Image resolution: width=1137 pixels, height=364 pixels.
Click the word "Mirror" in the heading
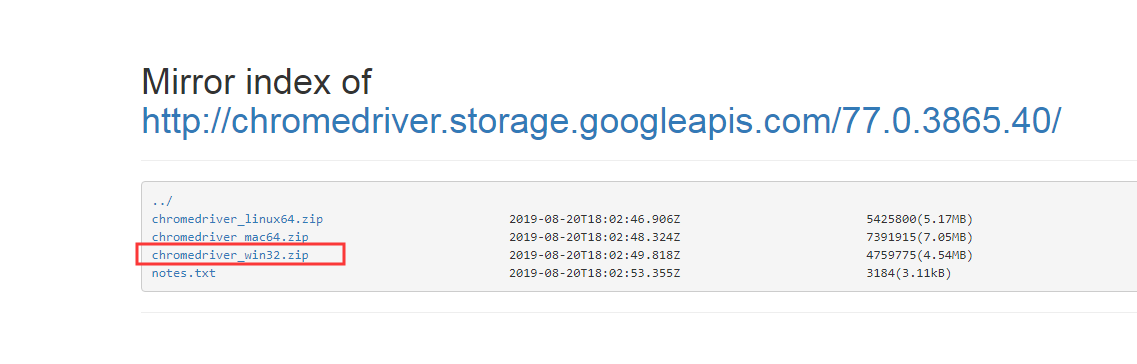[x=188, y=81]
